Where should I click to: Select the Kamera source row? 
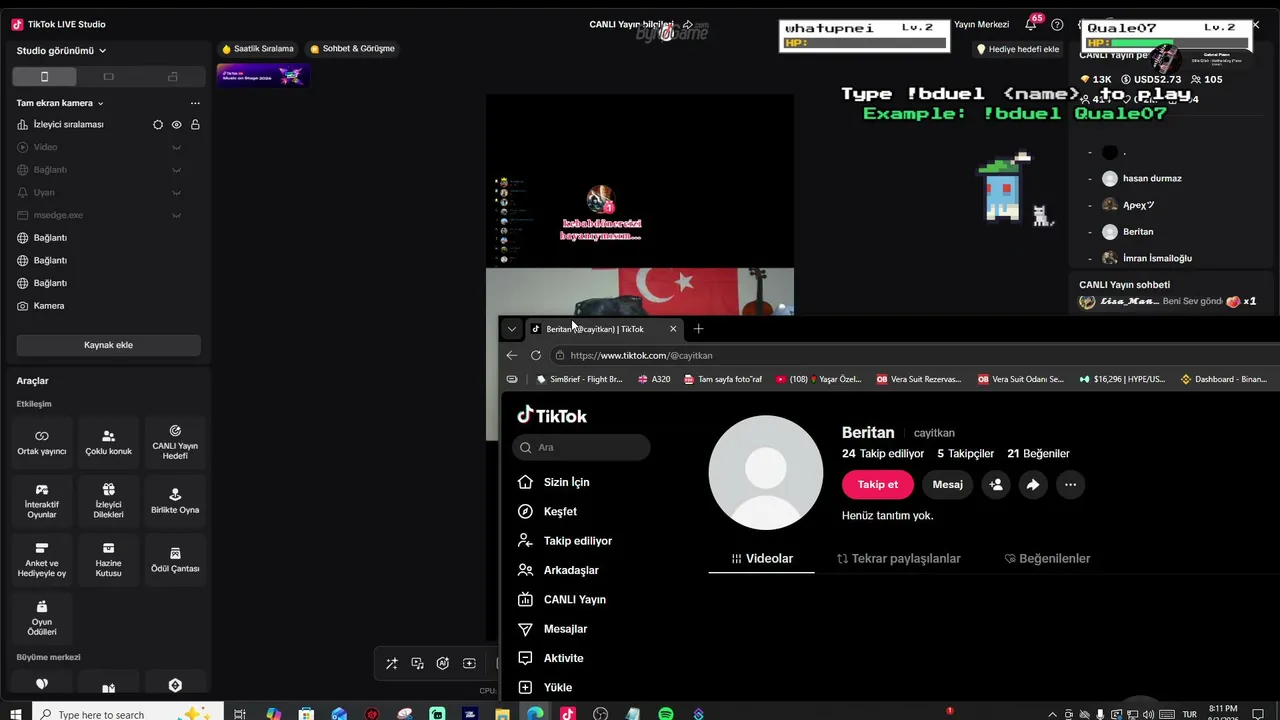point(108,306)
